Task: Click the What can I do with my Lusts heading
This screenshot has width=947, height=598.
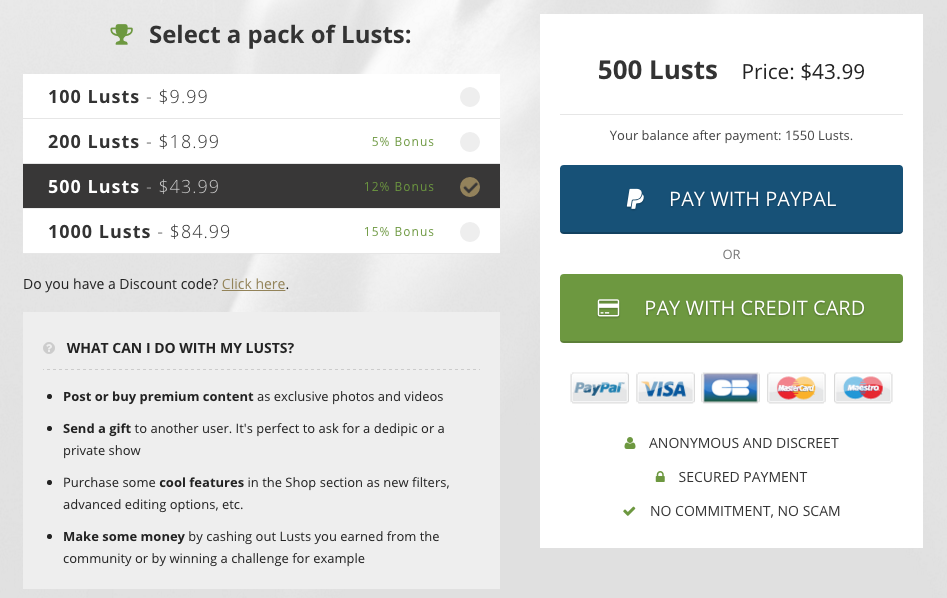Action: [x=180, y=348]
